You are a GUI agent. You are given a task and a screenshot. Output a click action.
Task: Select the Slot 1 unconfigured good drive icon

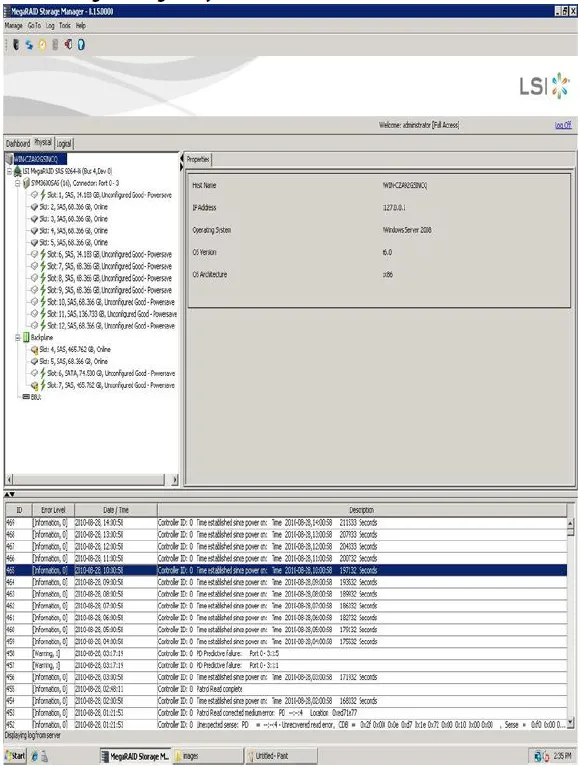34,195
